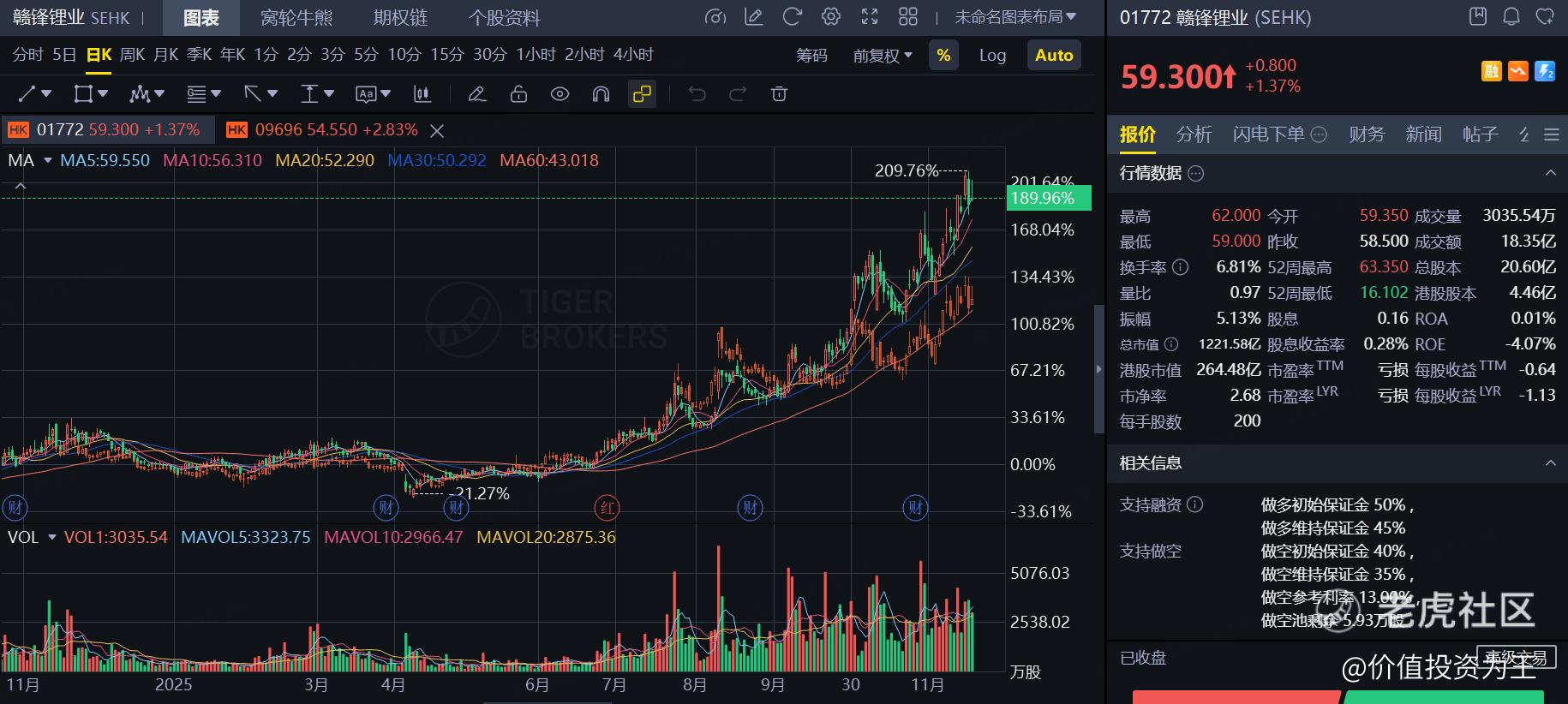Open chart settings gear icon
The image size is (1568, 704).
pos(830,17)
